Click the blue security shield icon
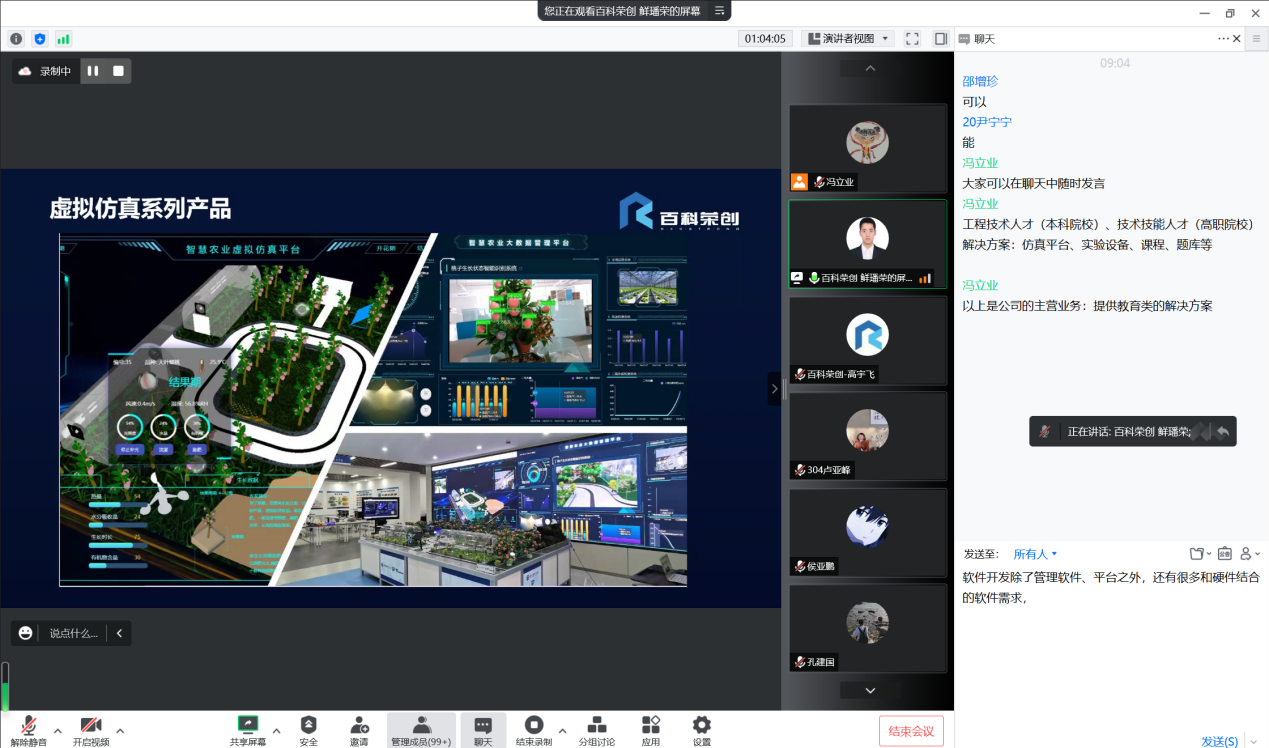1269x748 pixels. (x=40, y=39)
